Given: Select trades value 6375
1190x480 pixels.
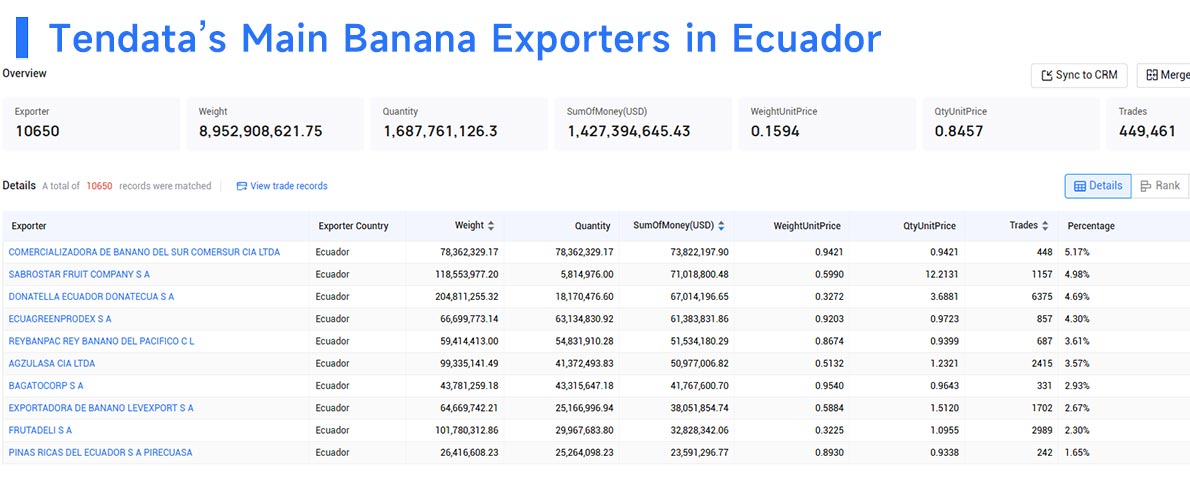Looking at the screenshot, I should pyautogui.click(x=1041, y=297).
